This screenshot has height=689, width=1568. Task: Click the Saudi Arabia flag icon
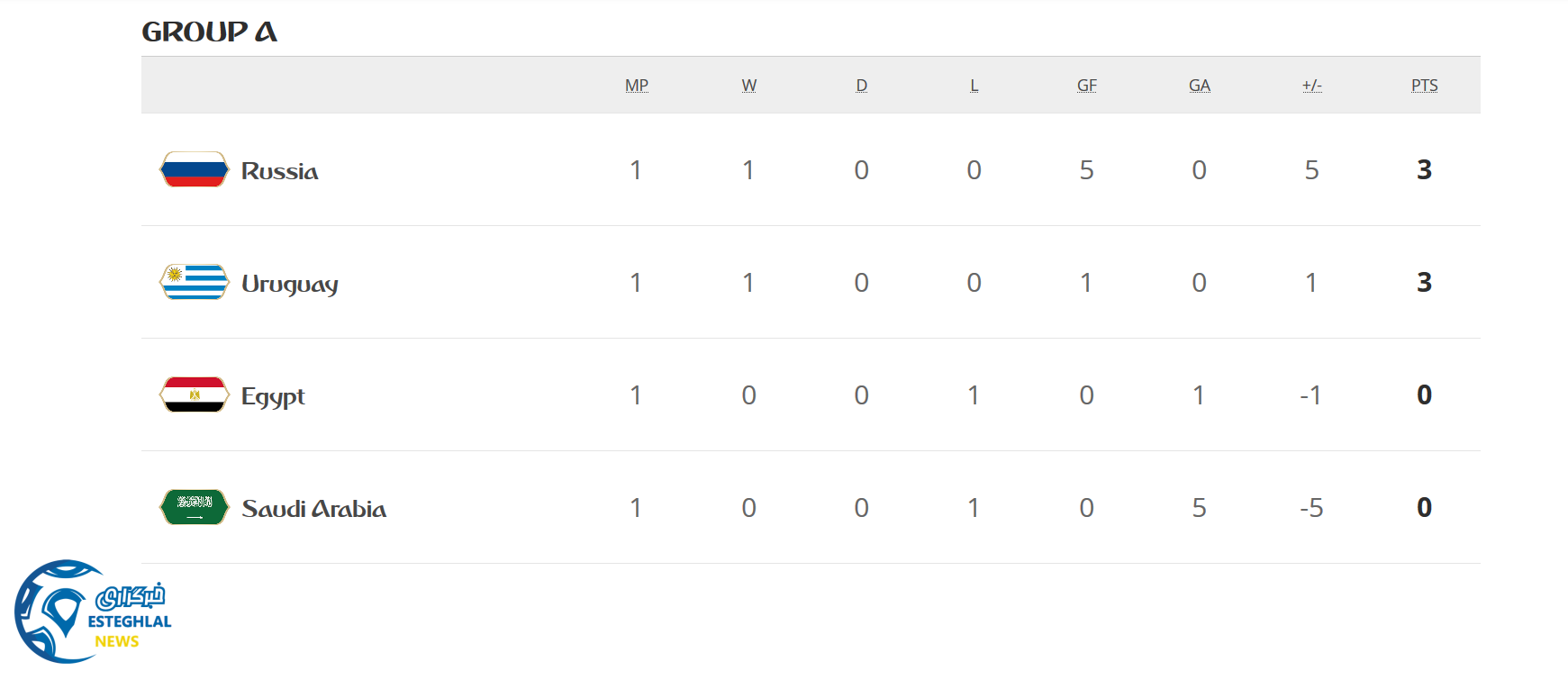click(194, 507)
